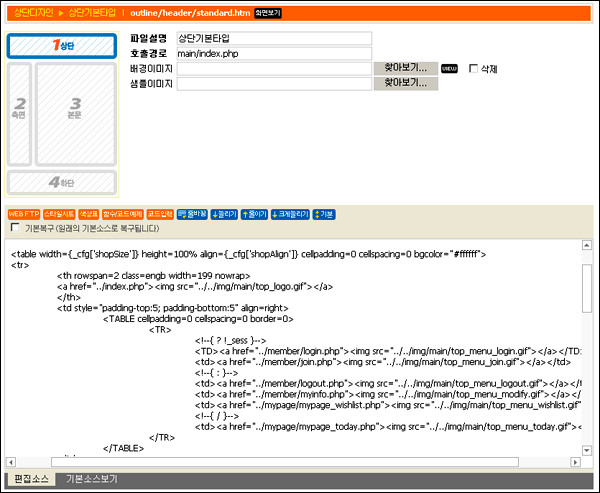Click the horizontal scrollbar thumb

point(285,462)
